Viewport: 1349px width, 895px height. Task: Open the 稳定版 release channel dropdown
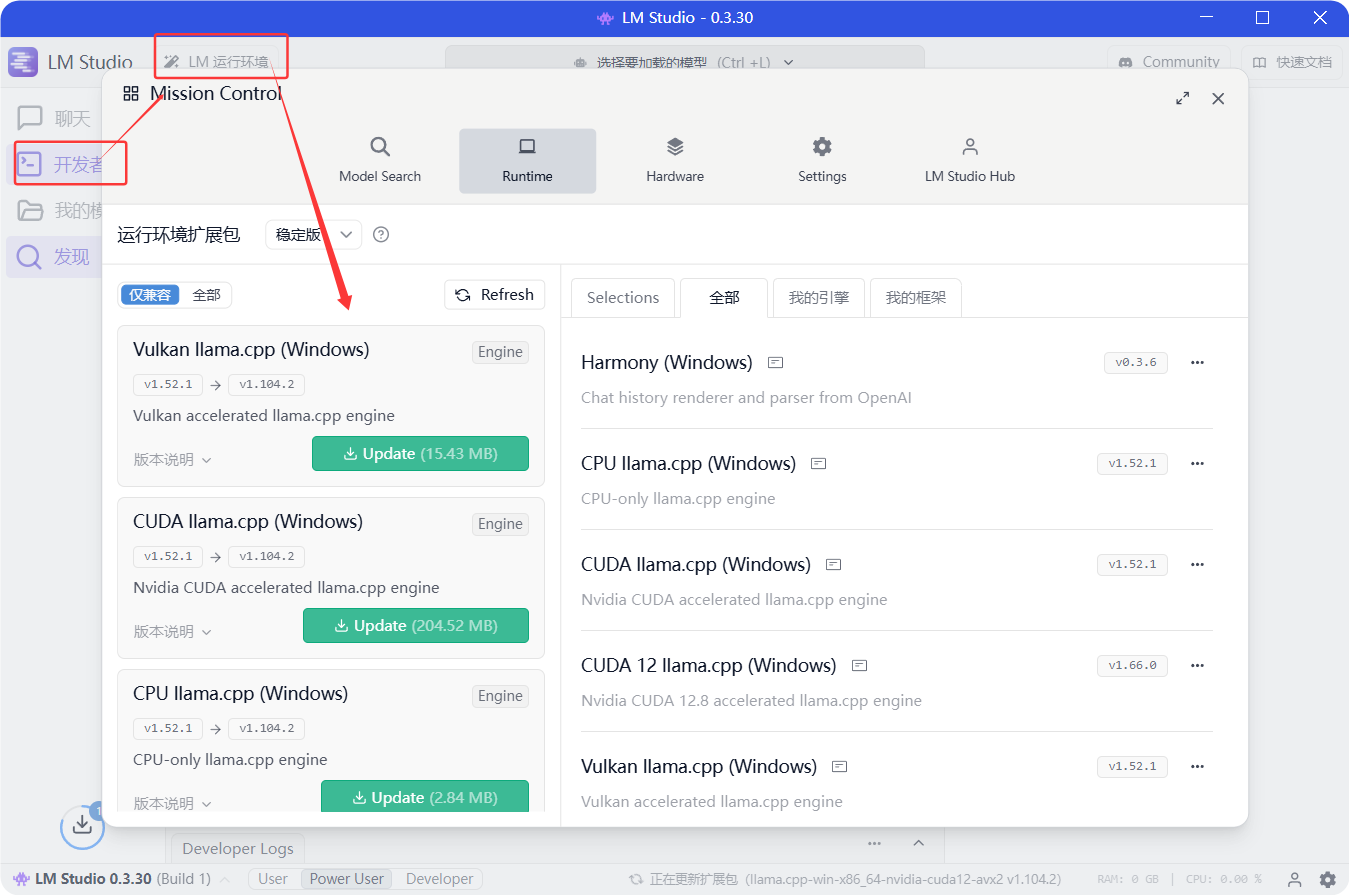[313, 235]
